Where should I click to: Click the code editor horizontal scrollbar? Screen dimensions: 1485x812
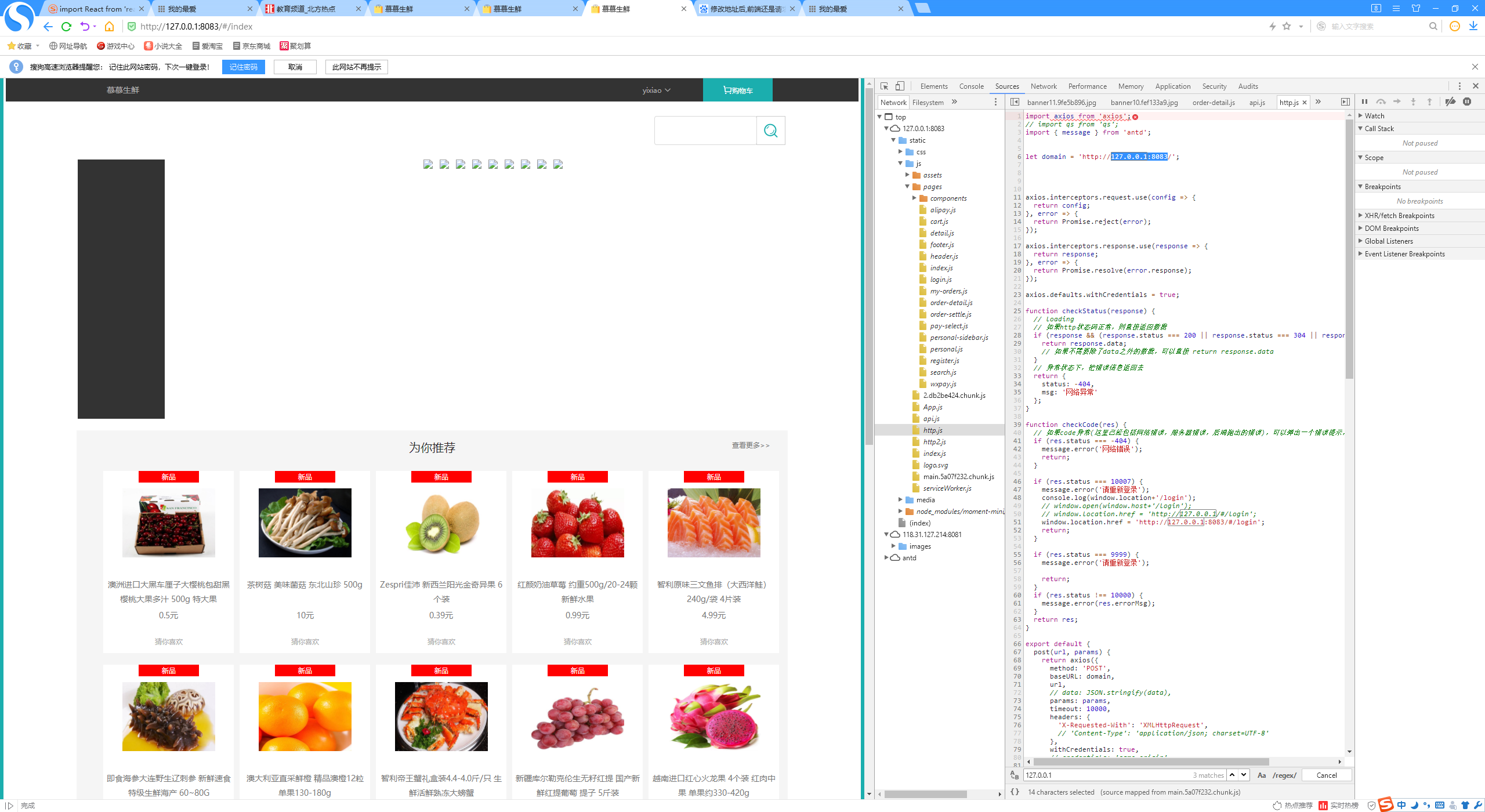click(x=1151, y=762)
